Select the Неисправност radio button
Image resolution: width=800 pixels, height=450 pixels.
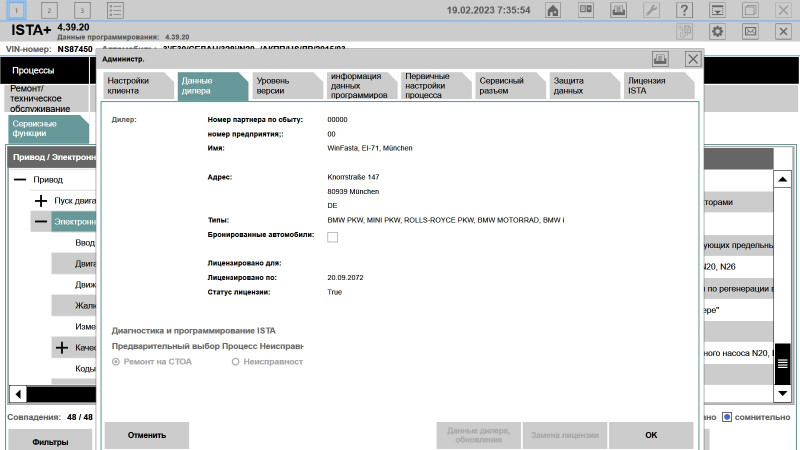pyautogui.click(x=236, y=361)
